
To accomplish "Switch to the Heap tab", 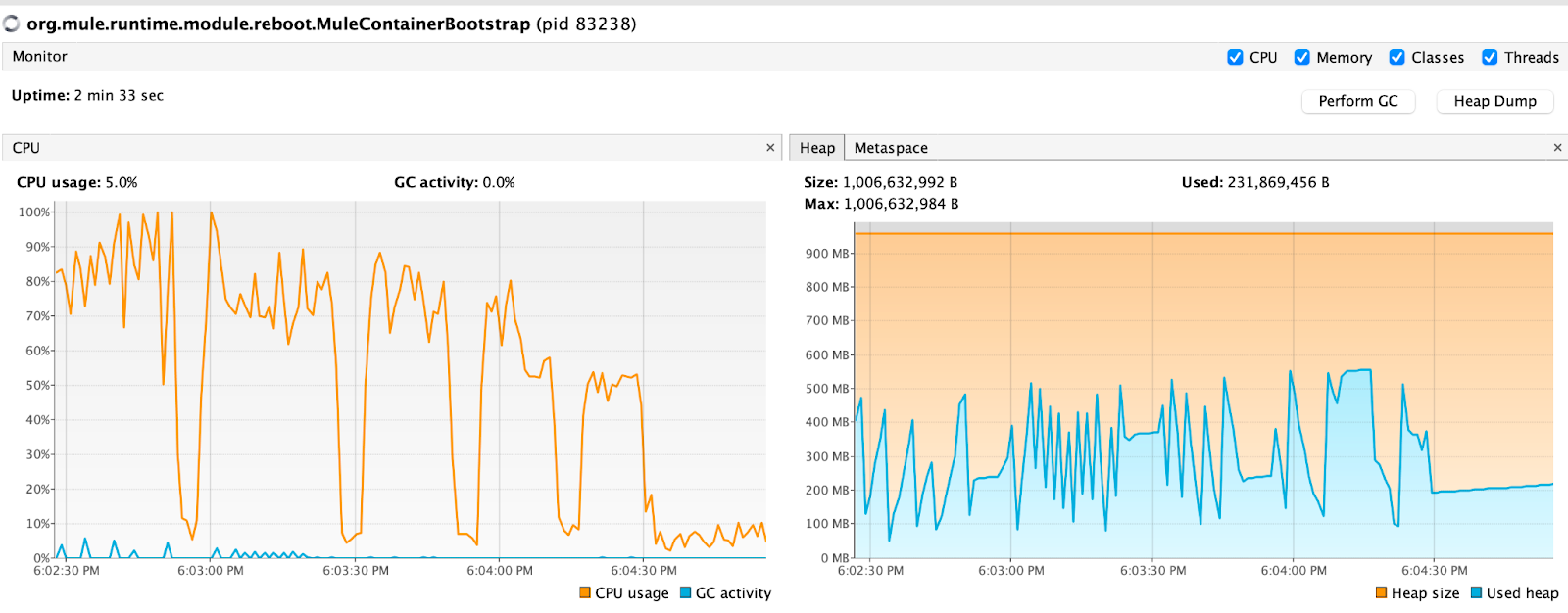I will [x=817, y=148].
